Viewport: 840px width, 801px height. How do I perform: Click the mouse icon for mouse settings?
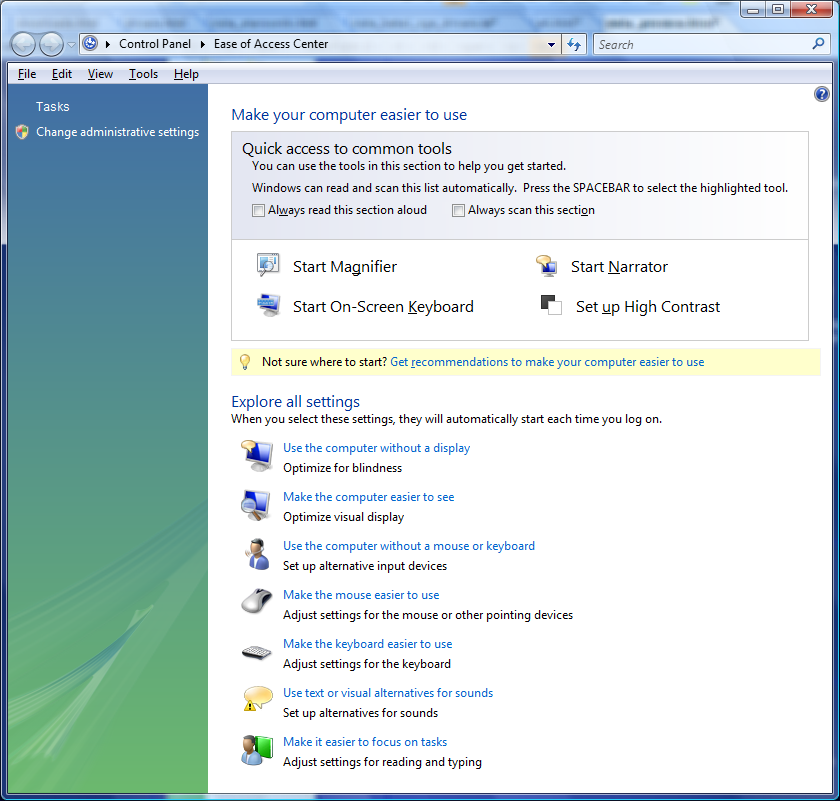(257, 601)
